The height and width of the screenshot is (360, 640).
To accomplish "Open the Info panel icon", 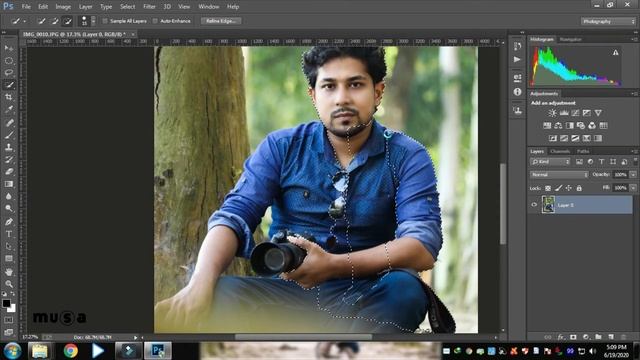I will pos(518,92).
